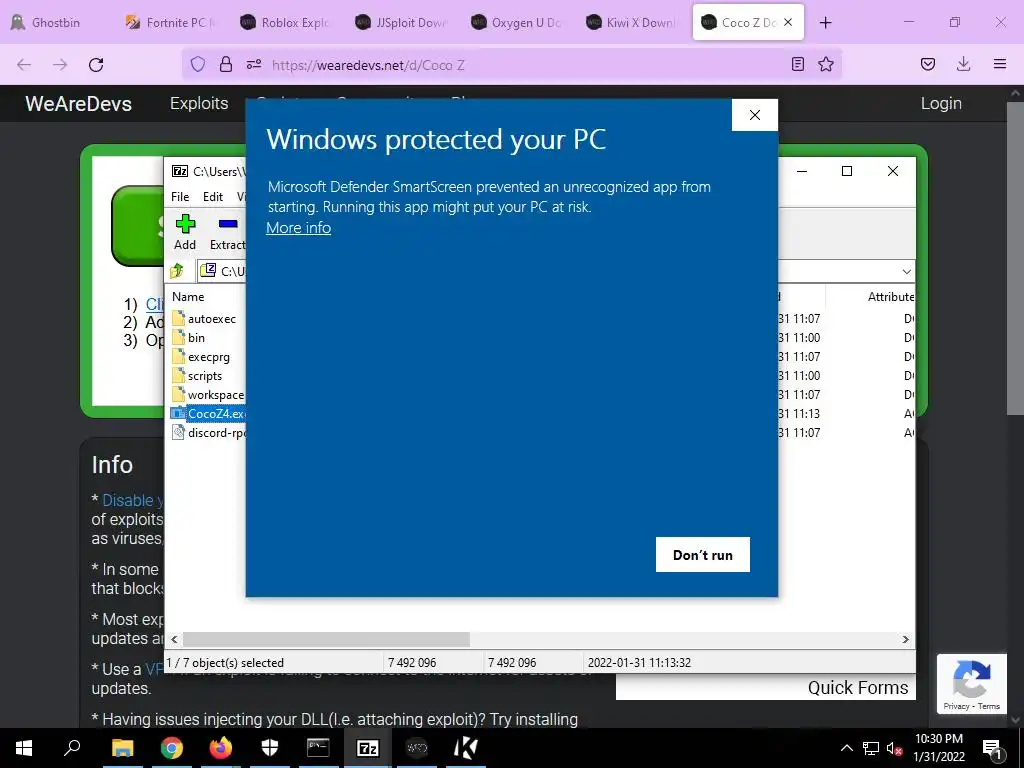Open the K app in taskbar

466,748
